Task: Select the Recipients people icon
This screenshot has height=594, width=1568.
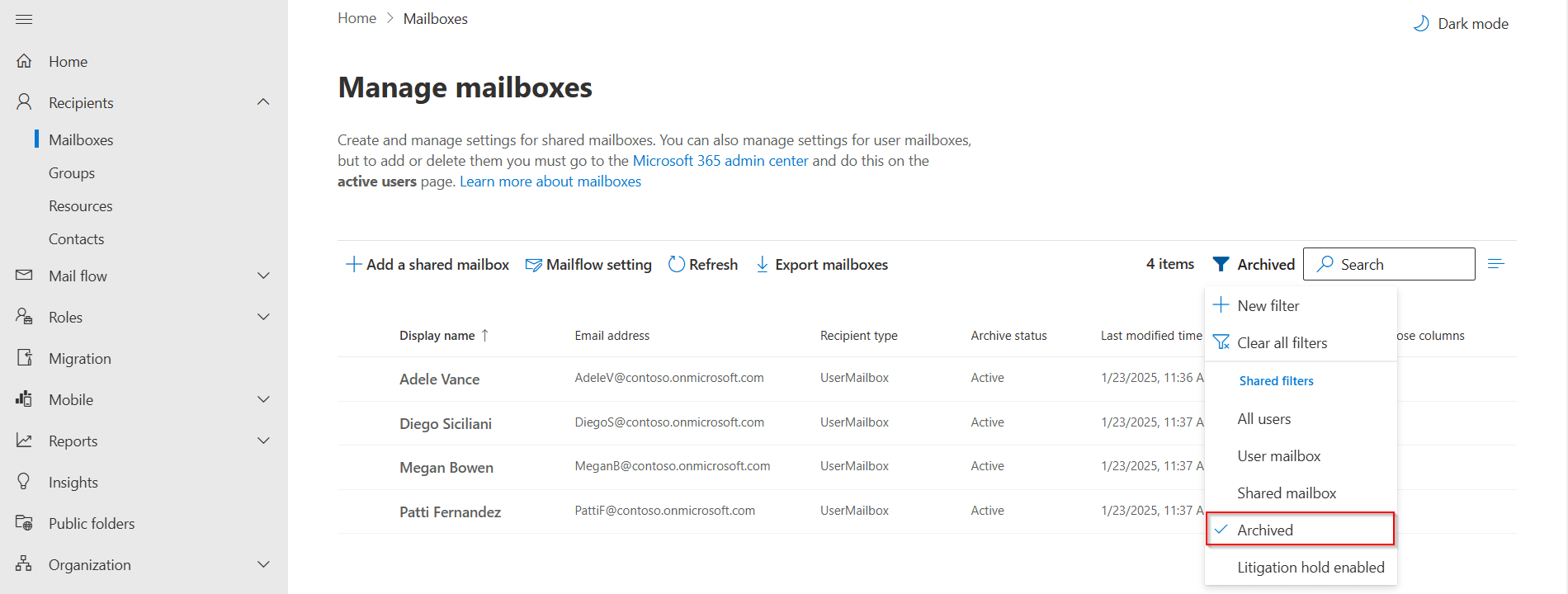Action: [x=26, y=102]
